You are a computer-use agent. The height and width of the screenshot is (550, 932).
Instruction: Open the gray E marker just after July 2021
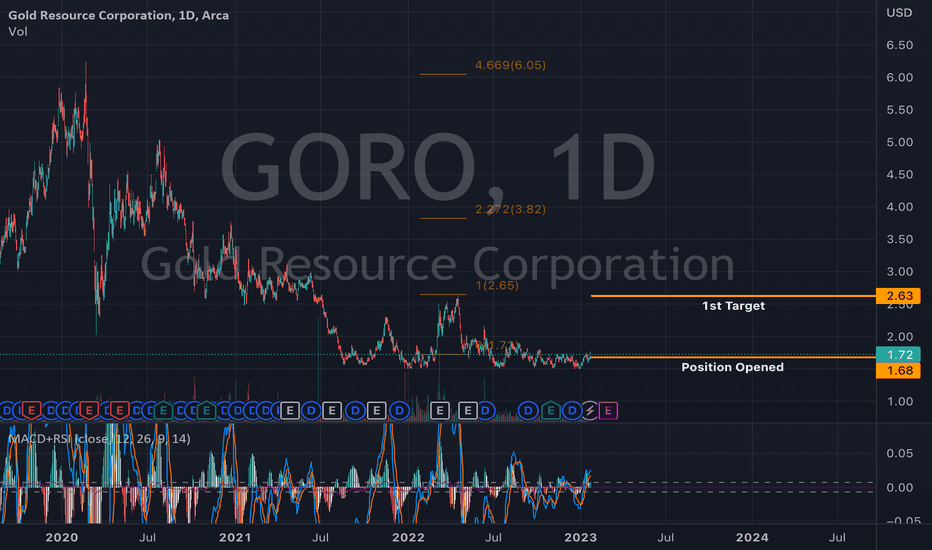332,410
